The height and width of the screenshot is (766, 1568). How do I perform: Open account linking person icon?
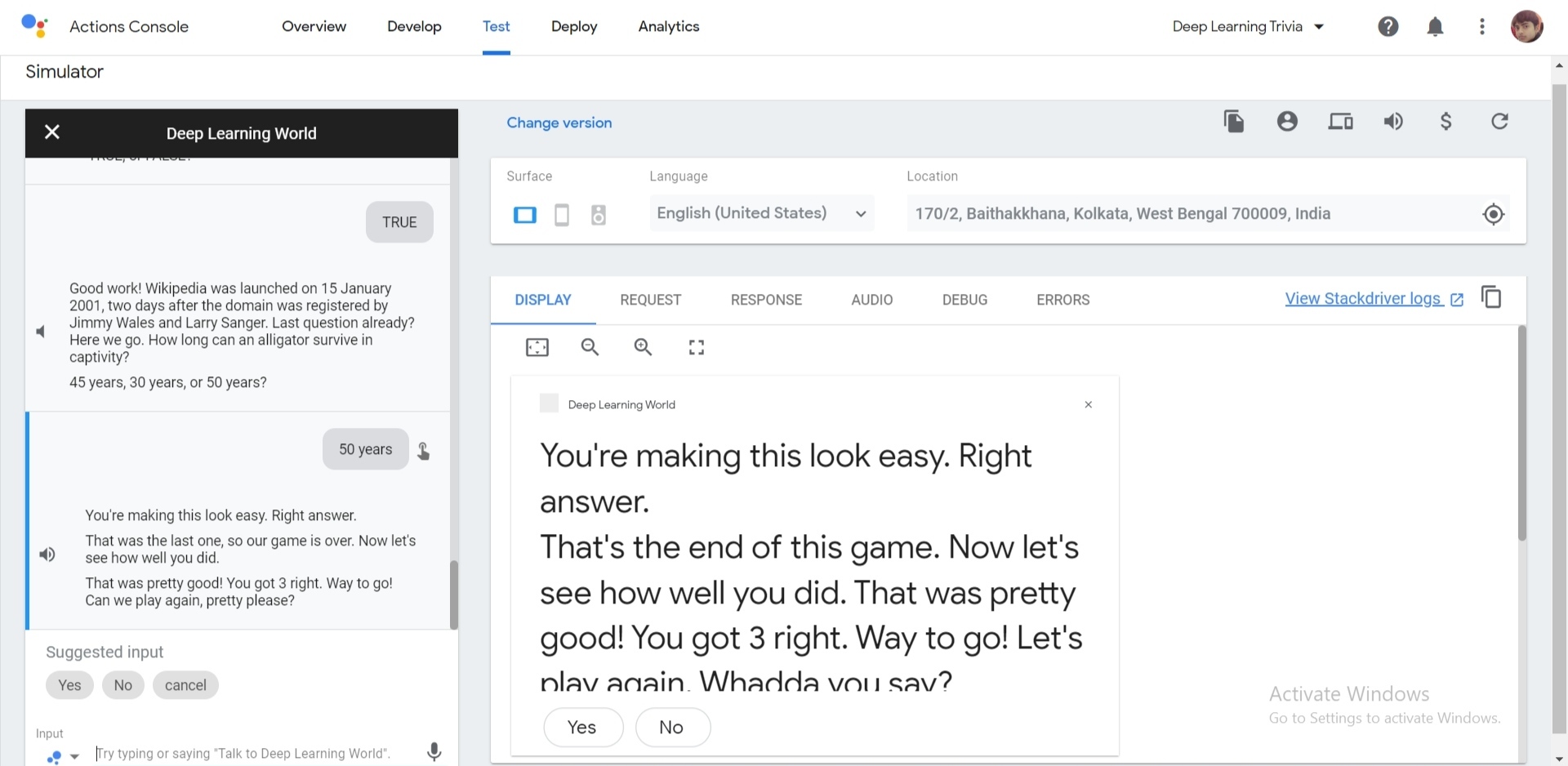pyautogui.click(x=1287, y=122)
